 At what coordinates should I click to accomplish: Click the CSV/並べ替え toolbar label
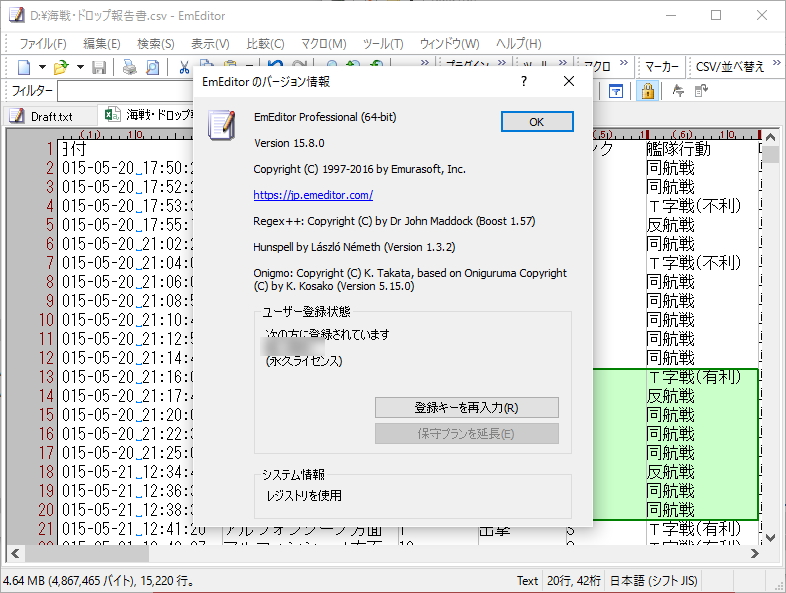tap(730, 67)
